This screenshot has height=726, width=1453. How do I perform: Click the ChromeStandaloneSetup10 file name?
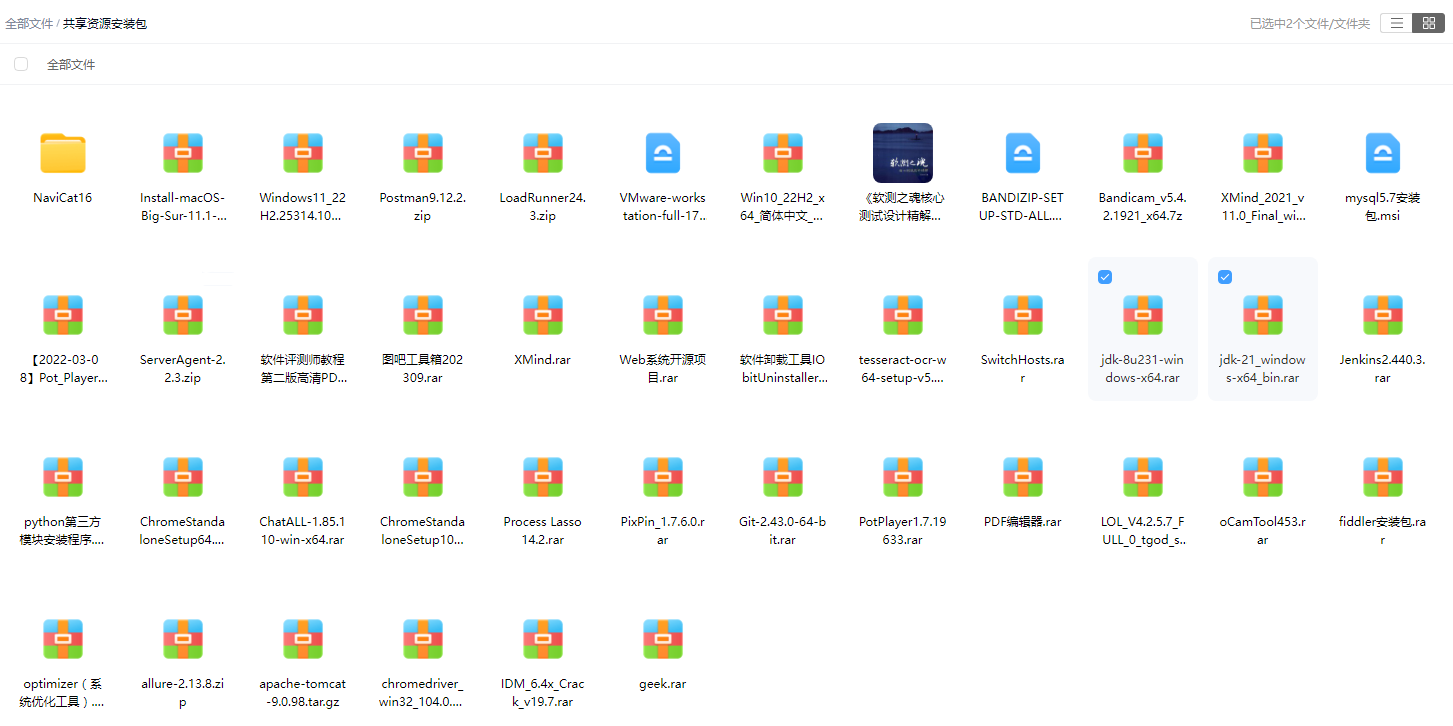[x=422, y=530]
